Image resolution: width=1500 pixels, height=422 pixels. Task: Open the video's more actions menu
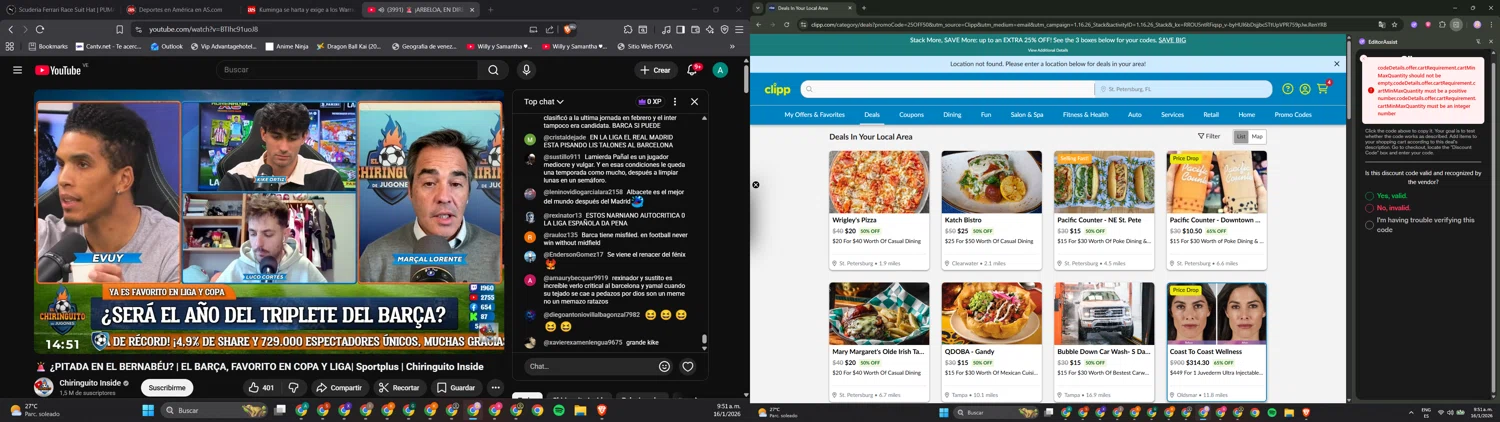click(495, 387)
